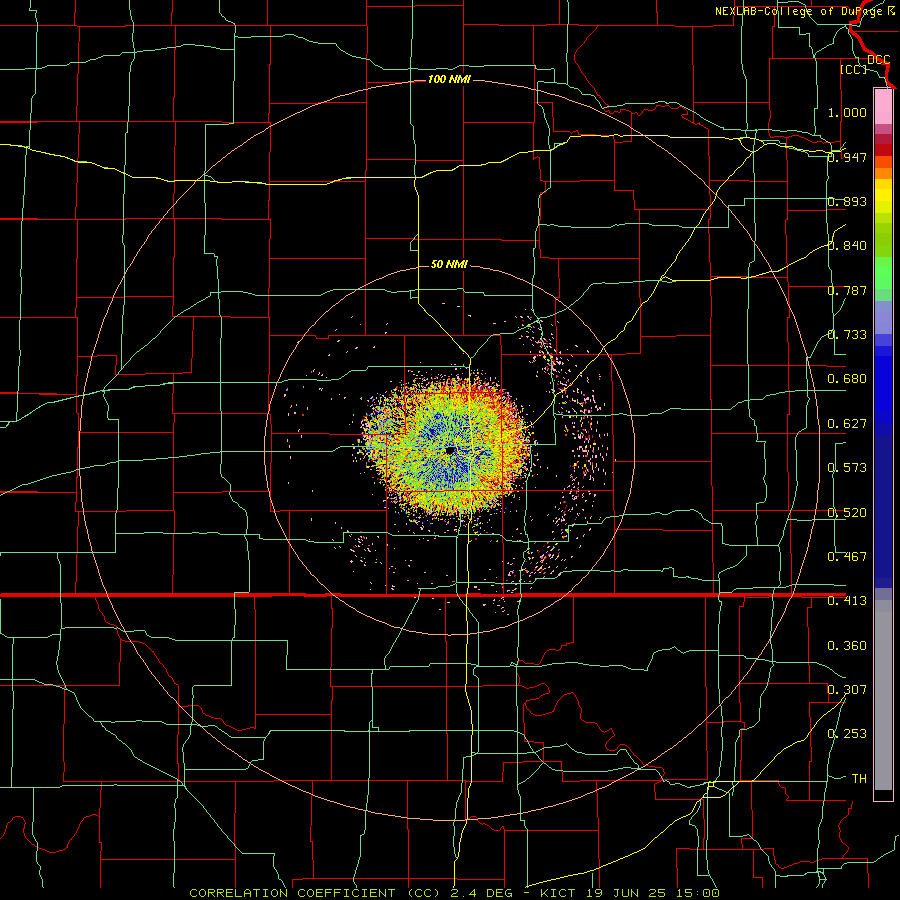900x900 pixels.
Task: Click the DCC label above the color scale
Action: click(x=878, y=60)
